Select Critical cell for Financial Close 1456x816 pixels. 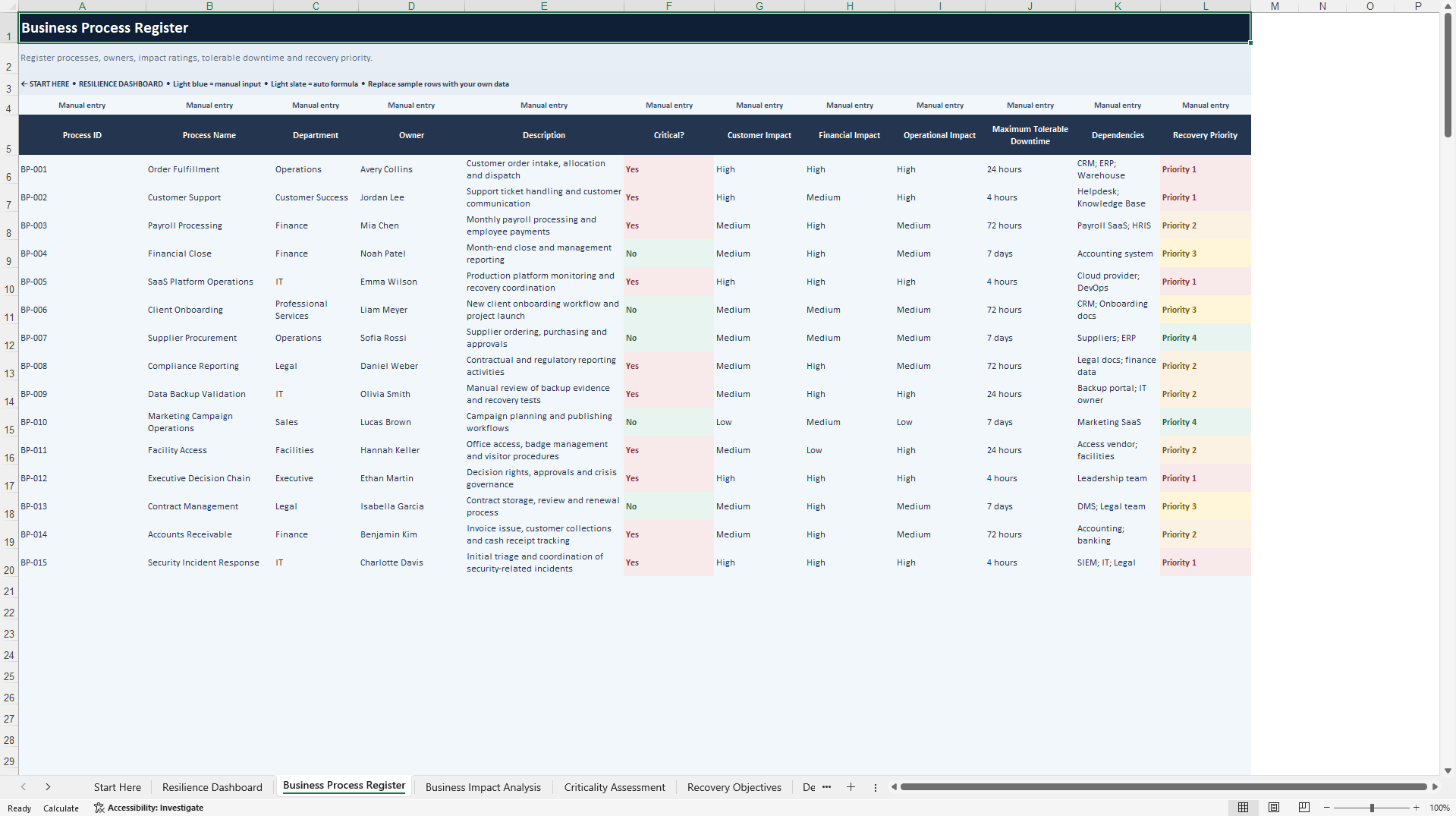(668, 254)
